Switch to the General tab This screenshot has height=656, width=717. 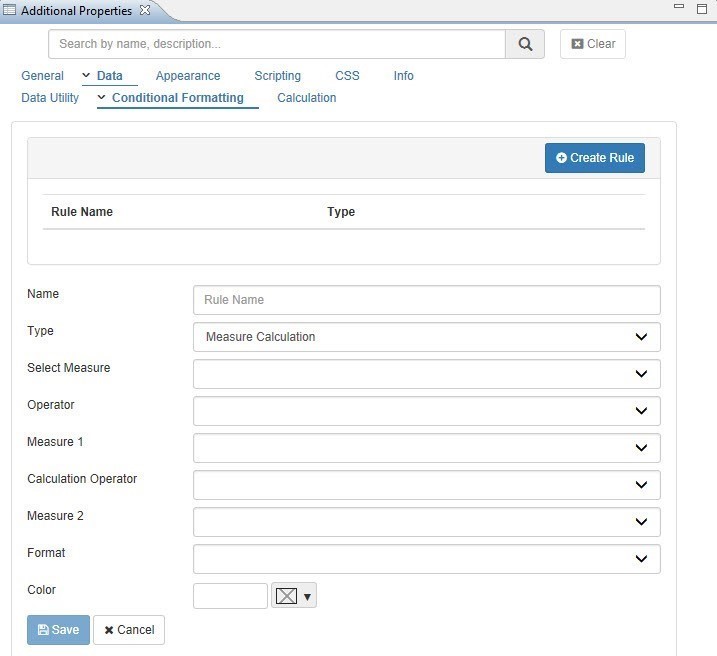42,76
